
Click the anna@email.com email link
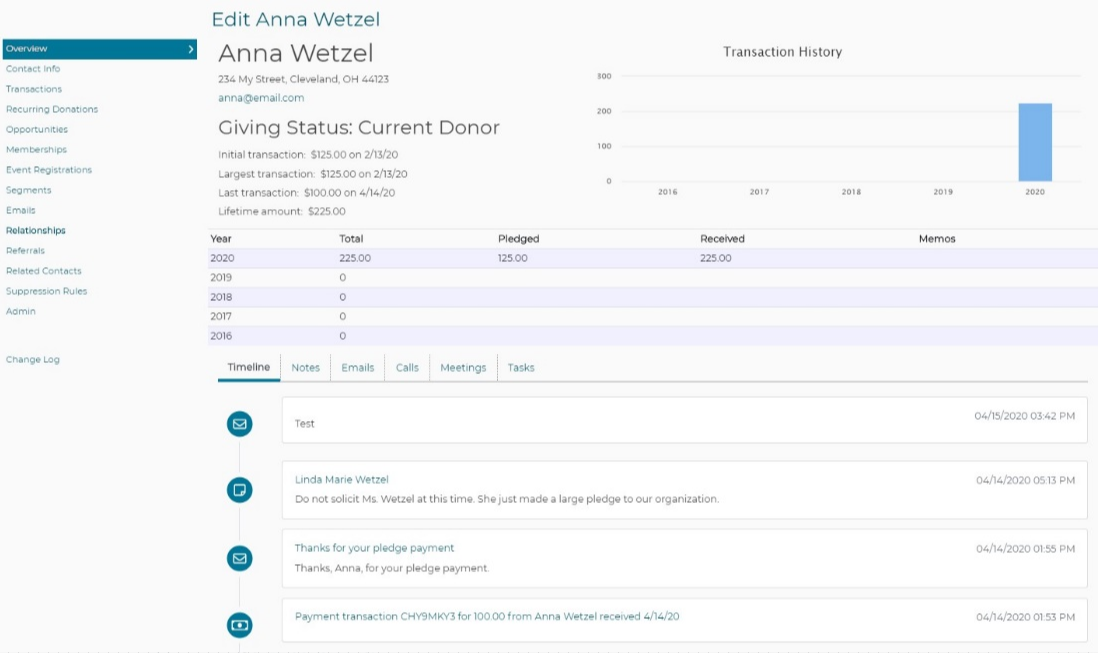pos(261,98)
